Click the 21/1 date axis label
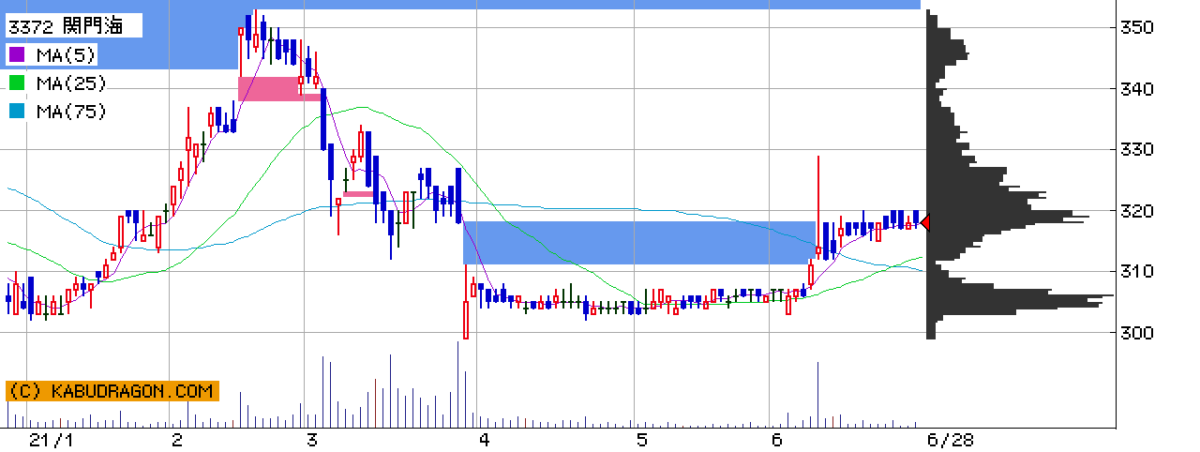 point(50,440)
